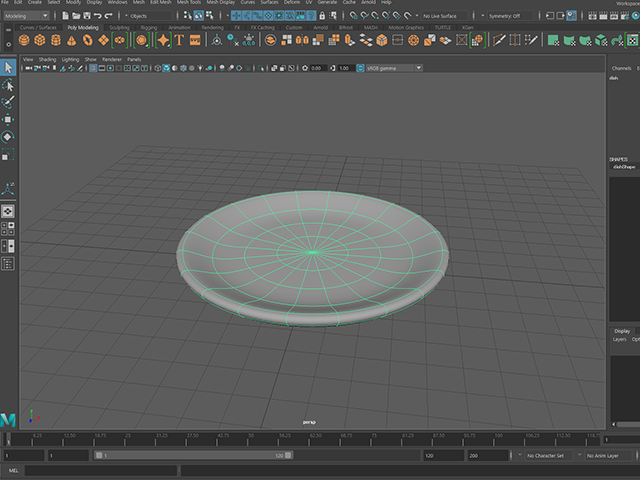Activate the Rotate tool in toolbox
Viewport: 640px width, 480px height.
tap(8, 137)
